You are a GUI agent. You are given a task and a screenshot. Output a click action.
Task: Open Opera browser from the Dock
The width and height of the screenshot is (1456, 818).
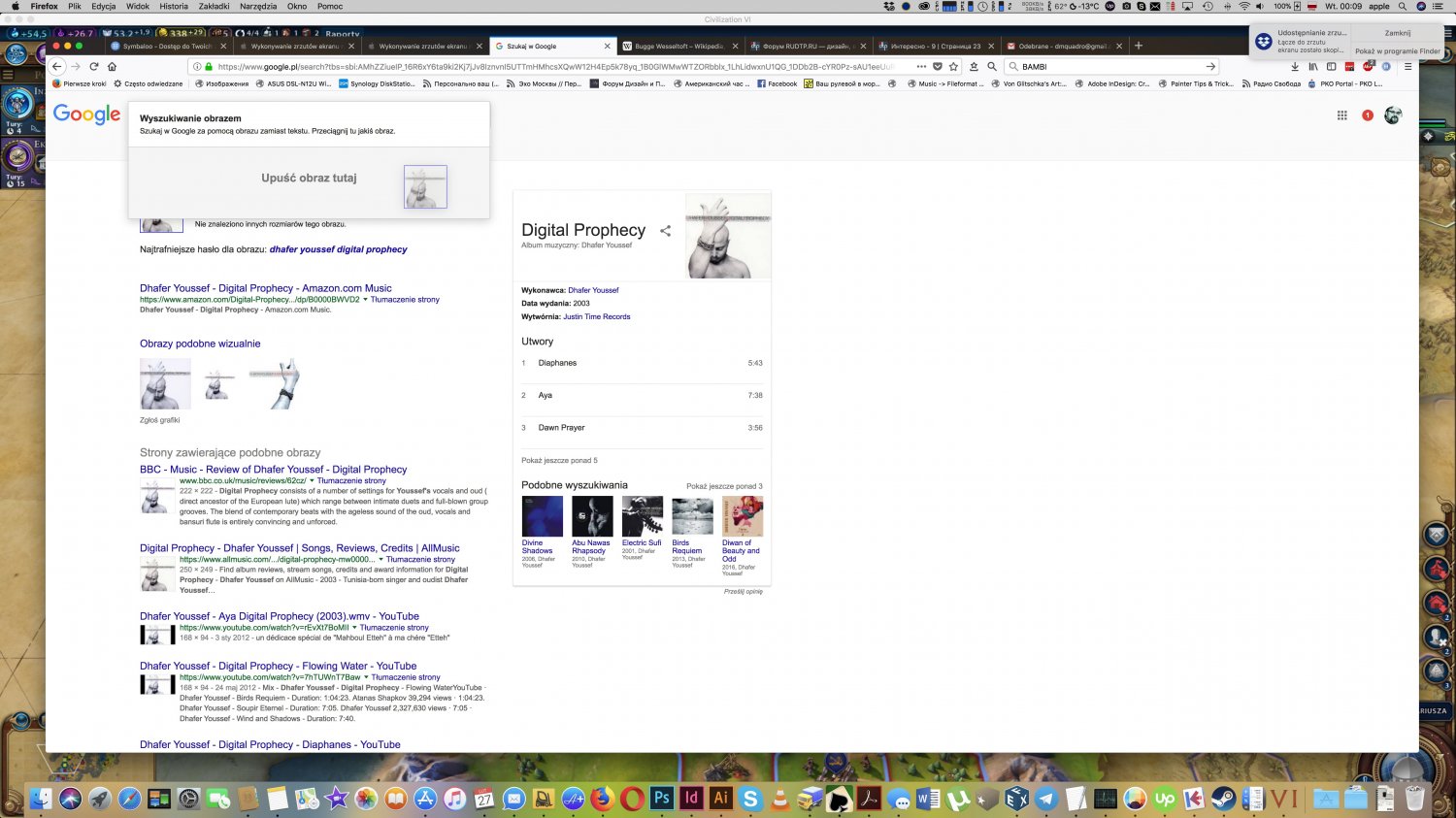click(632, 799)
